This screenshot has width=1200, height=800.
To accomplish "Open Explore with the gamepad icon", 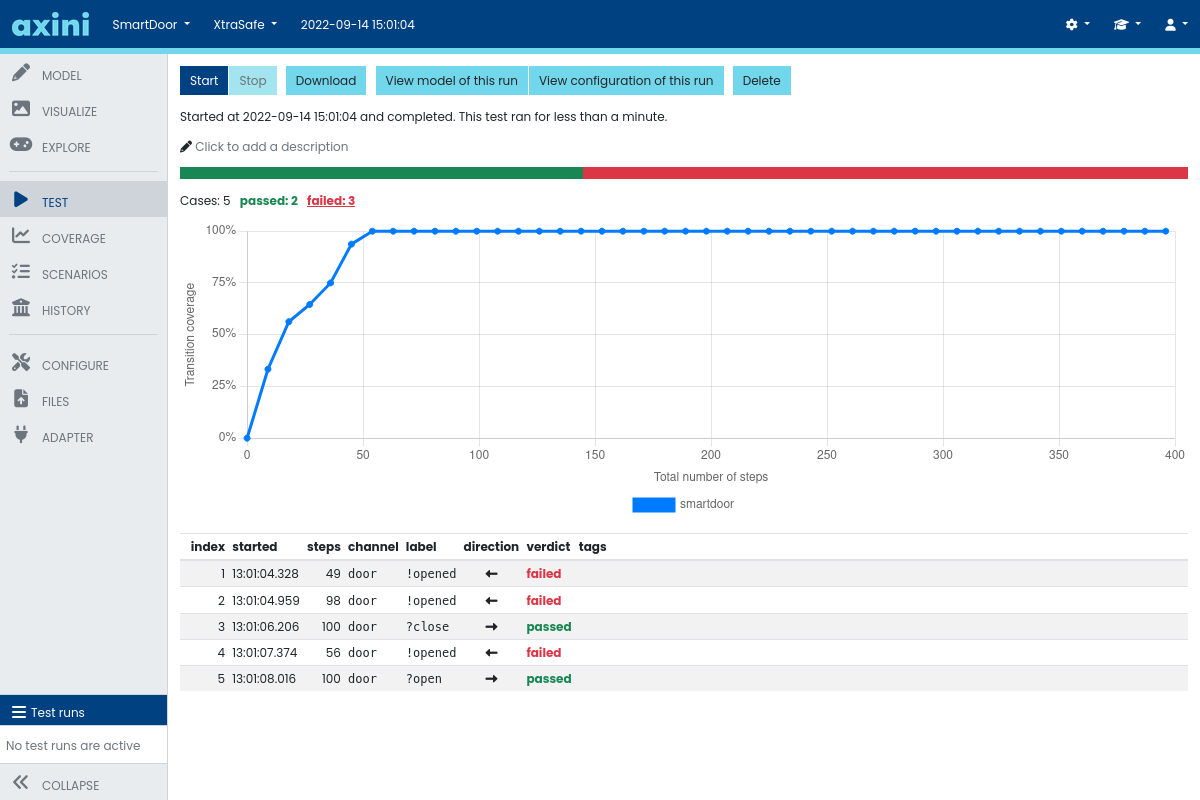I will point(21,146).
